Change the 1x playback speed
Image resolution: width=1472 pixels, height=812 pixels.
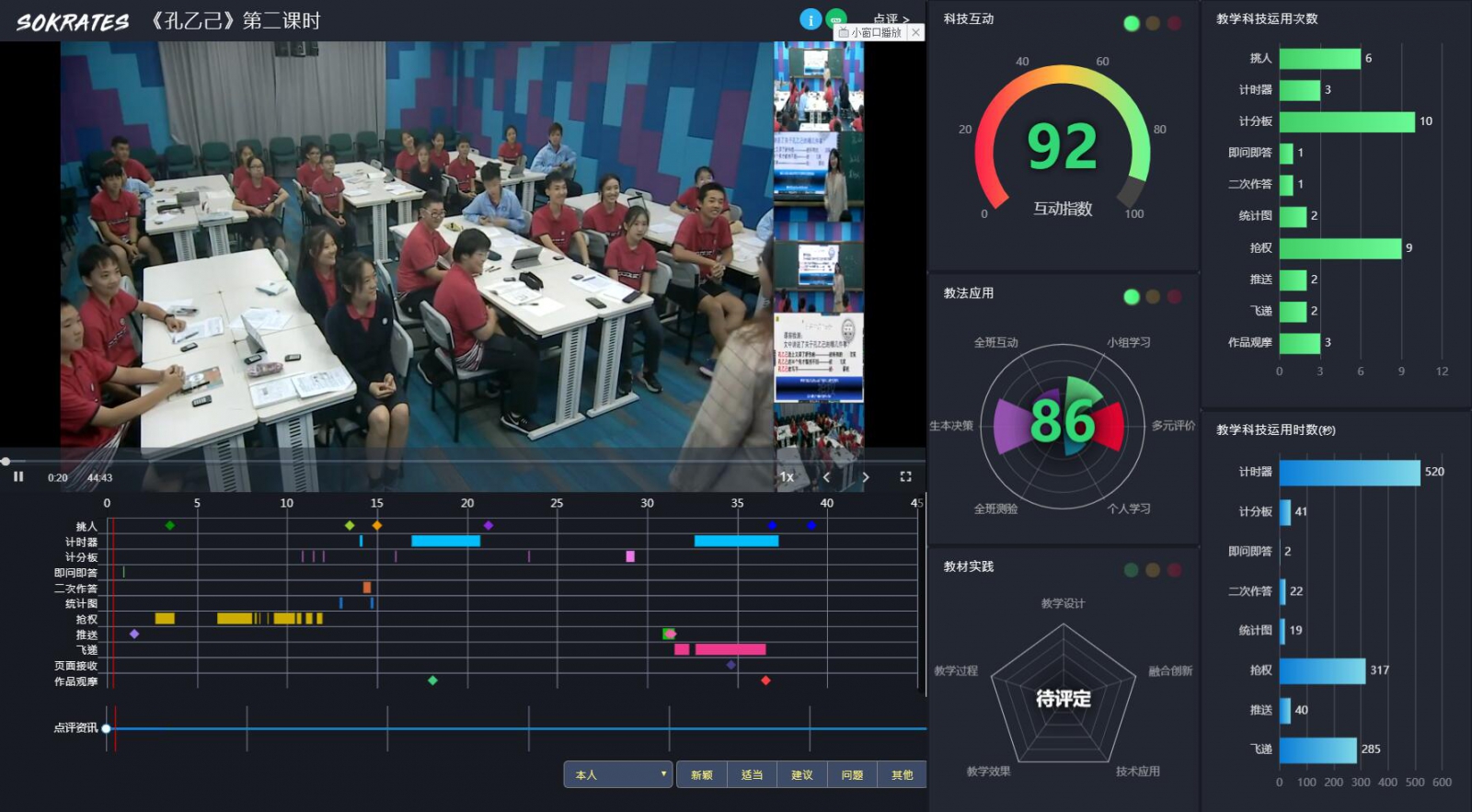787,476
